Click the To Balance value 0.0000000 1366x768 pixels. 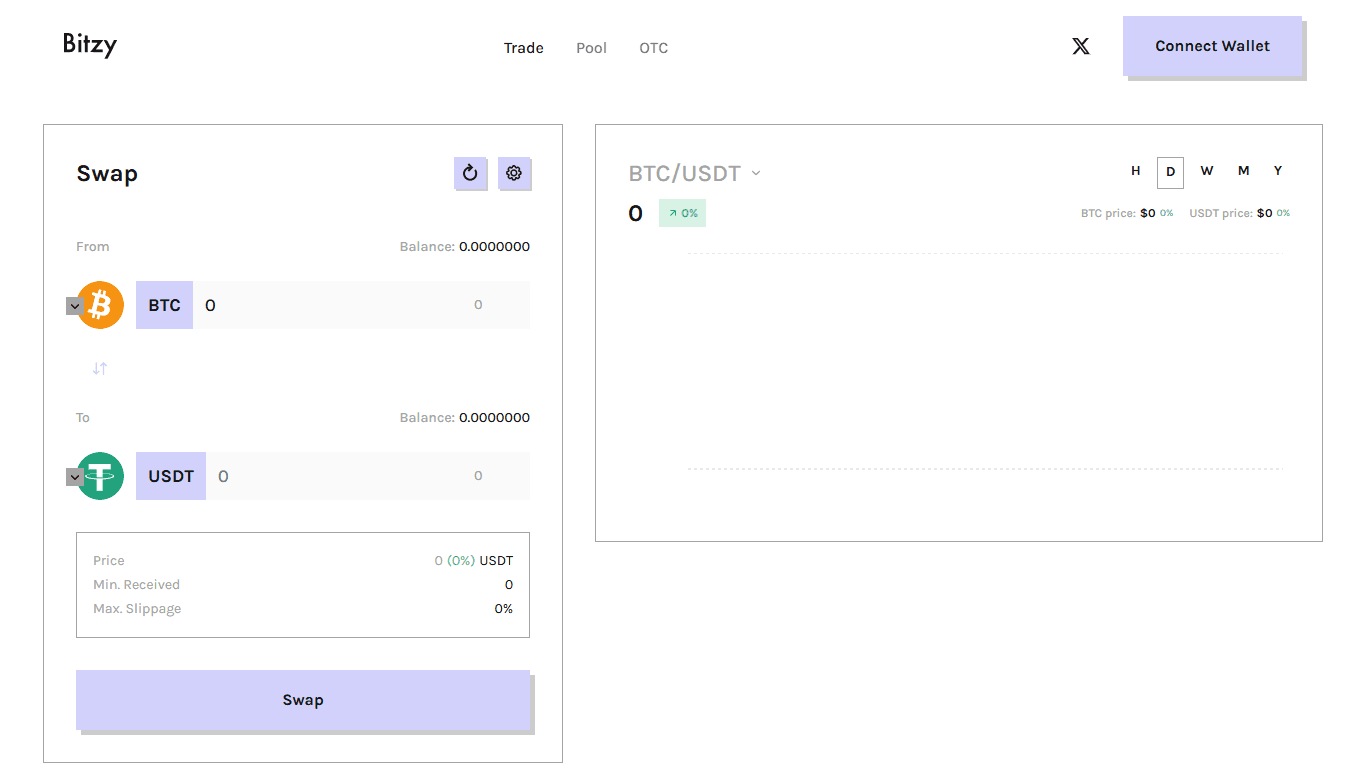(x=494, y=417)
